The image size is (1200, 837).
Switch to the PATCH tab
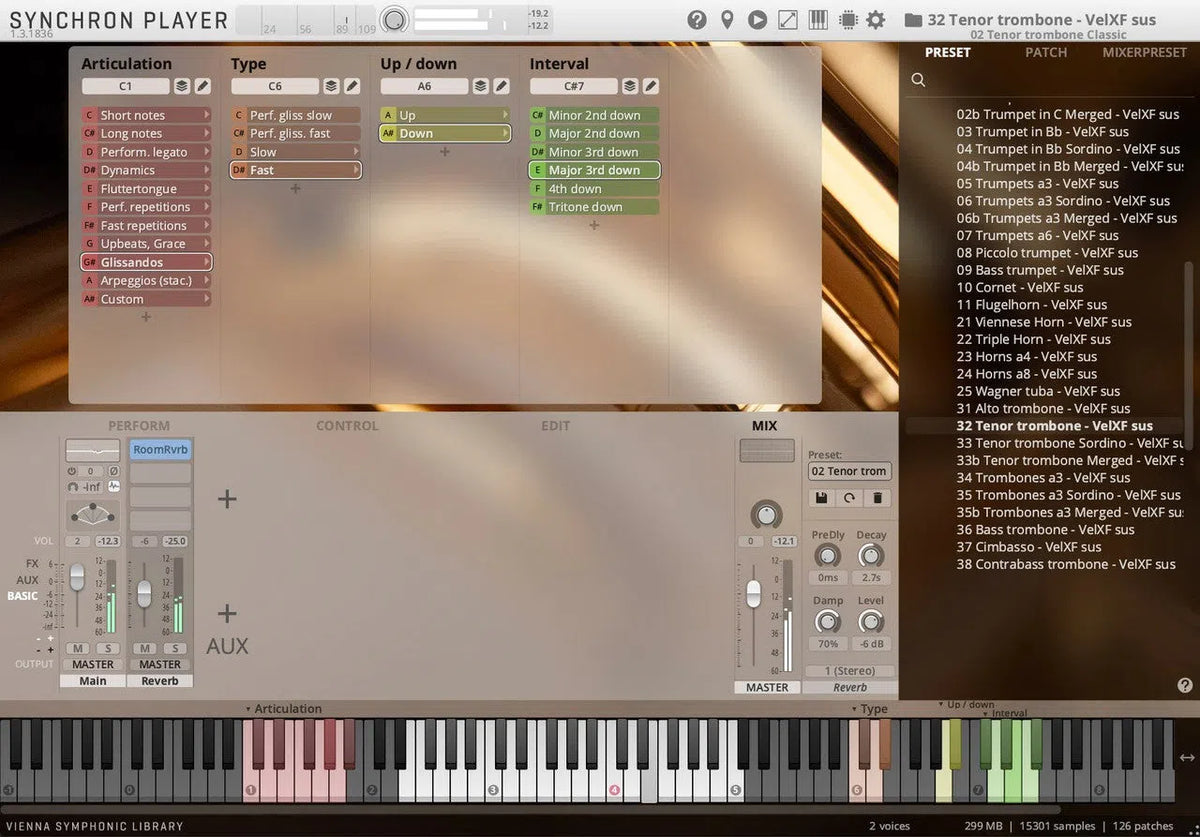click(1046, 52)
